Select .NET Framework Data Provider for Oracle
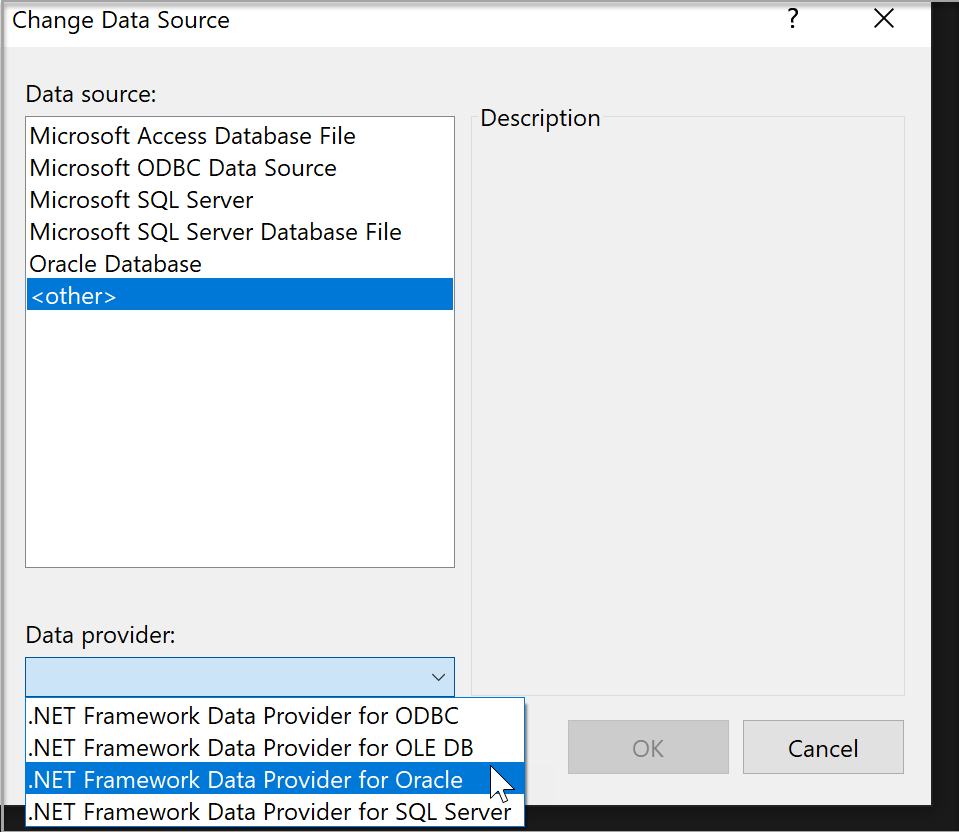Image resolution: width=959 pixels, height=832 pixels. tap(245, 779)
